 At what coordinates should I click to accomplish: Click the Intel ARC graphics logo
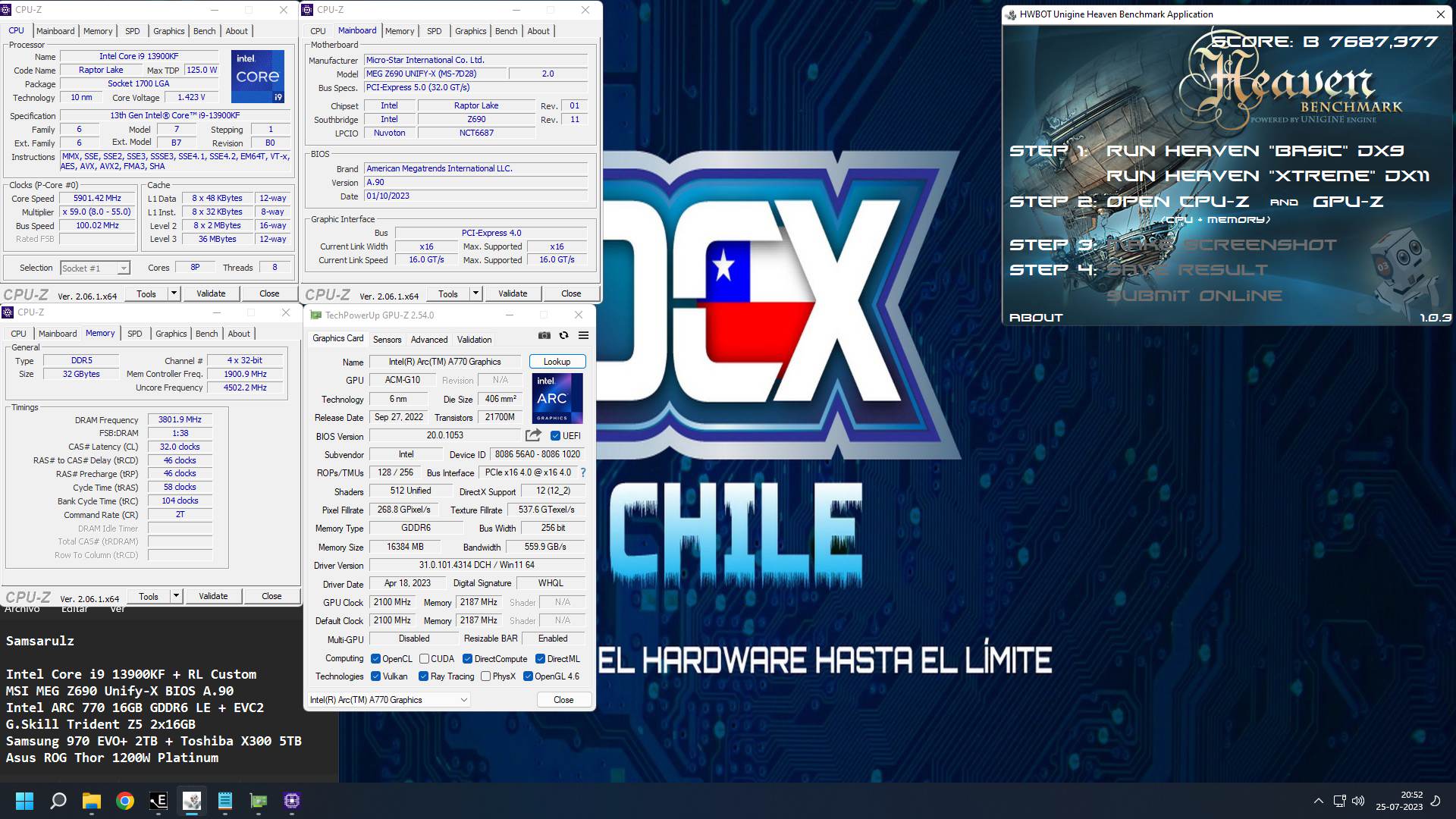coord(557,398)
